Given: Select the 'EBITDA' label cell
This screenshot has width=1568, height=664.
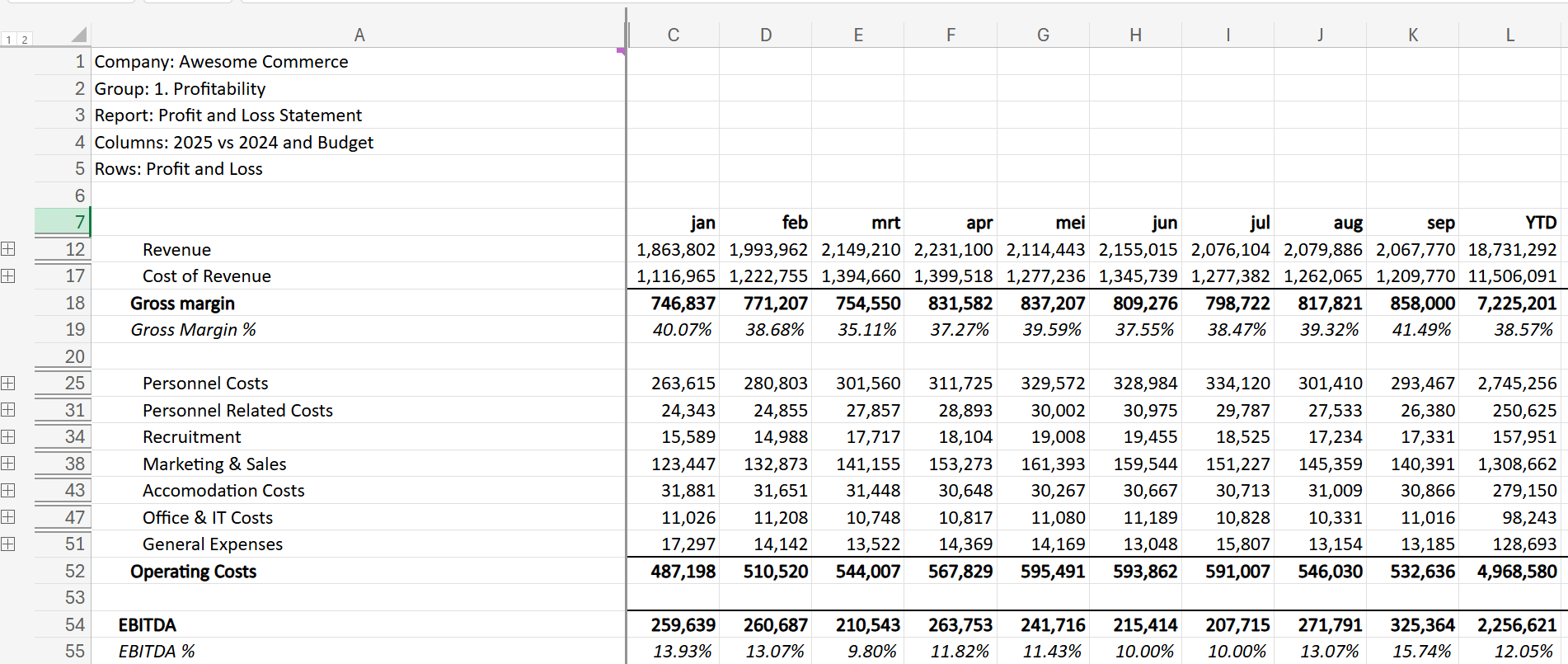Looking at the screenshot, I should tap(359, 624).
